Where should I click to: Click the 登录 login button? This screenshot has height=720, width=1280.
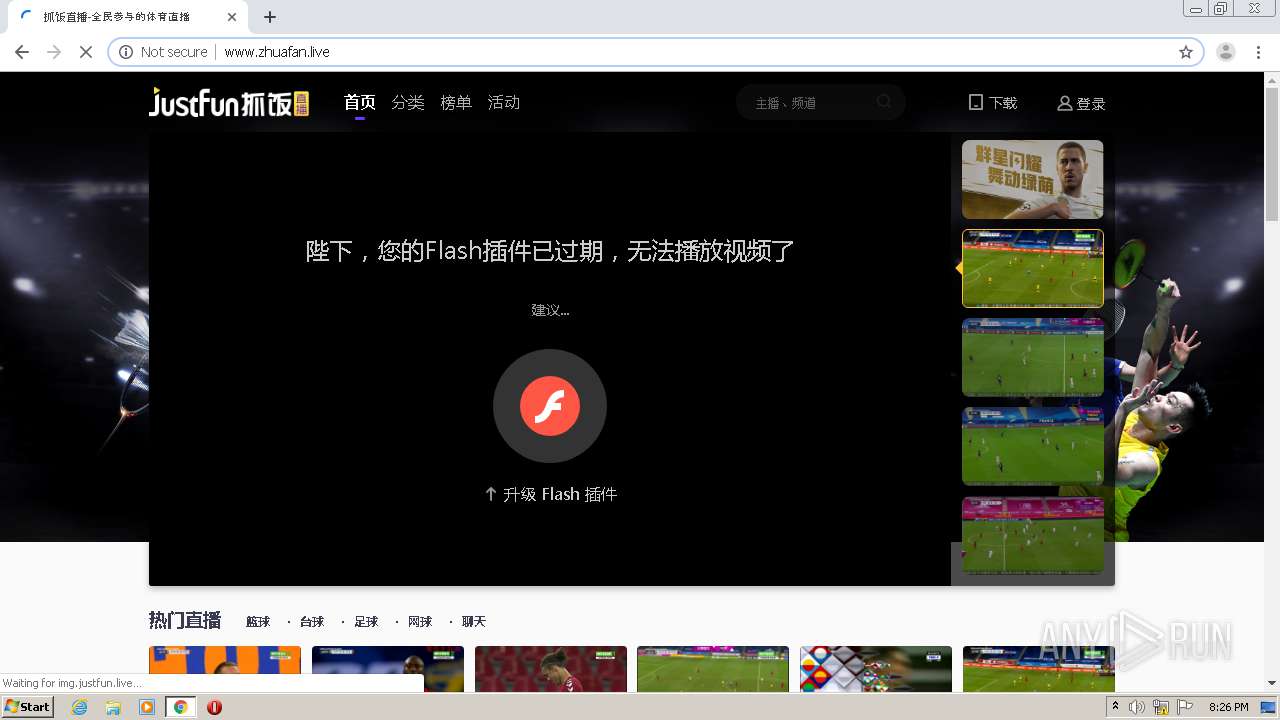(x=1081, y=103)
